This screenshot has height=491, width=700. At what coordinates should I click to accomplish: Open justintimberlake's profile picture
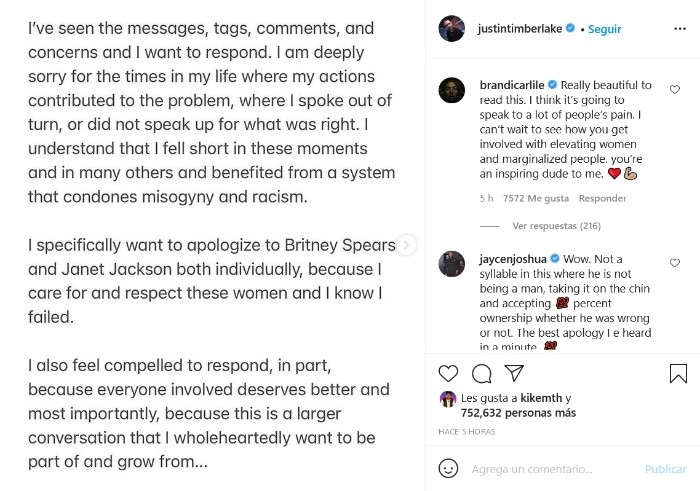click(x=451, y=29)
